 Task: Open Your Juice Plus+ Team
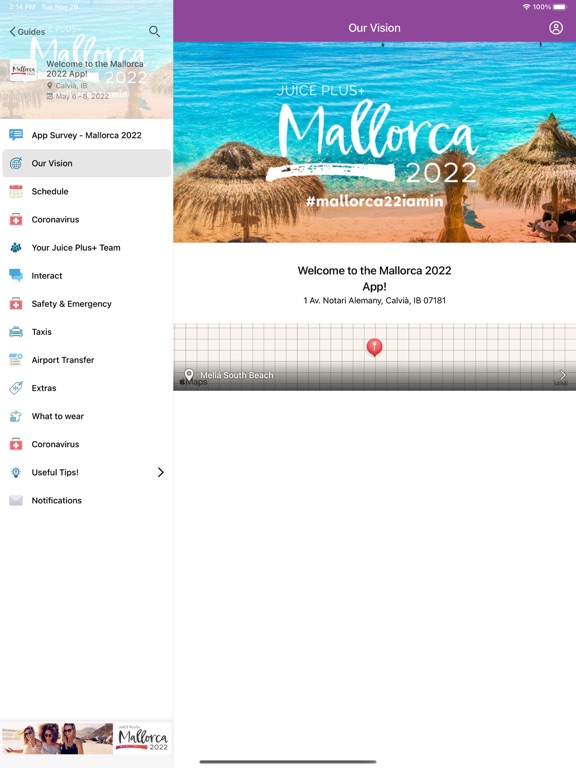pos(87,247)
